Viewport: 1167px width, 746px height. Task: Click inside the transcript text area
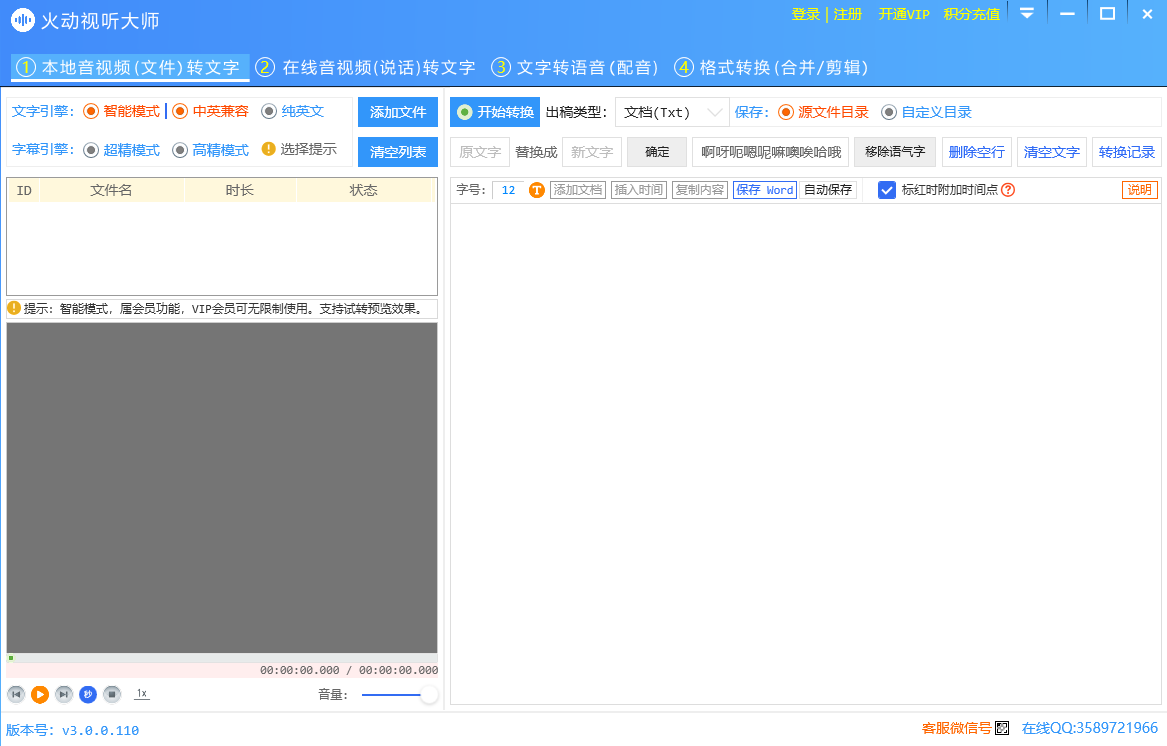(805, 453)
